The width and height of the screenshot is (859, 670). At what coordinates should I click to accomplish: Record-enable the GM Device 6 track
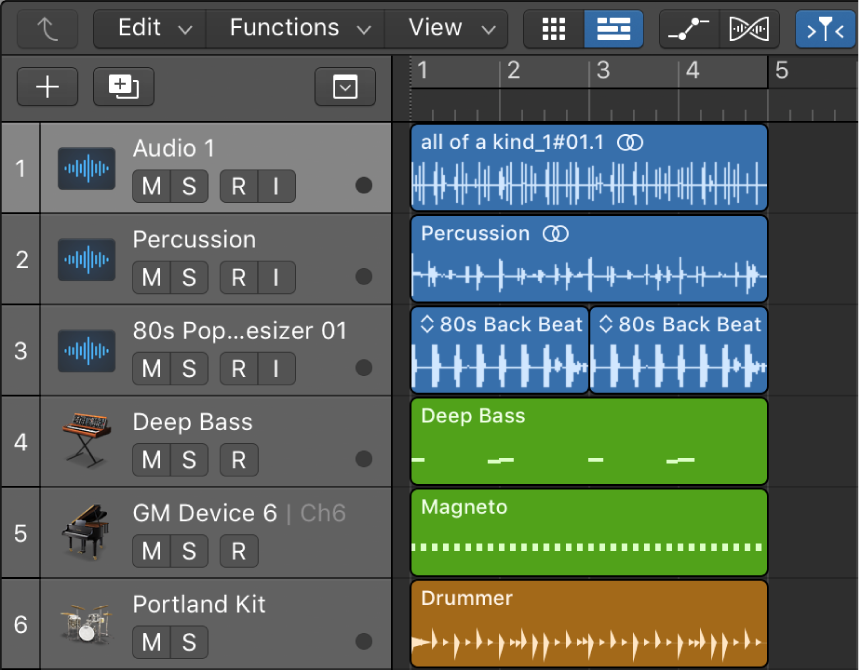click(239, 551)
